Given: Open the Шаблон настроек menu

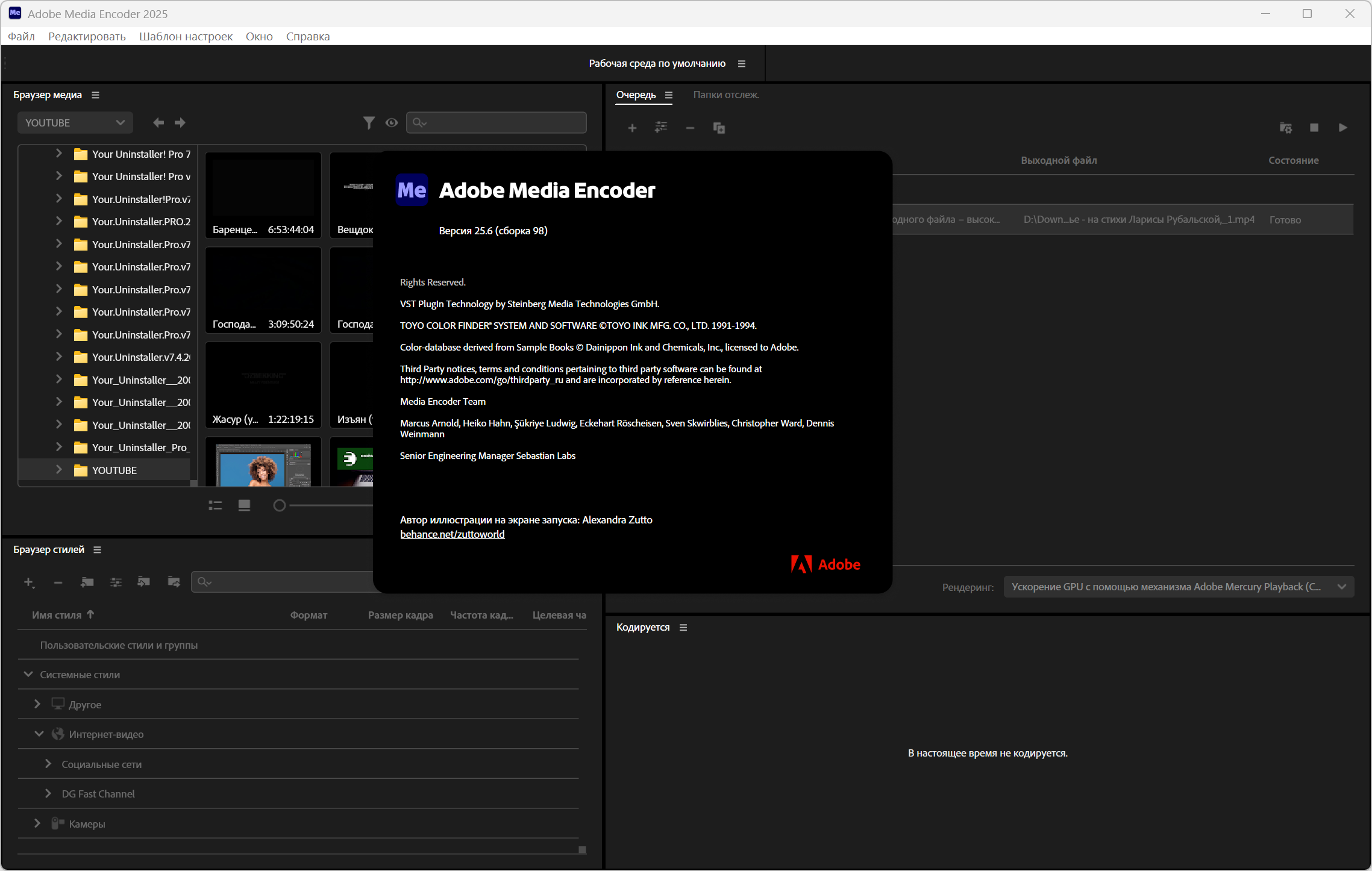Looking at the screenshot, I should [x=186, y=36].
